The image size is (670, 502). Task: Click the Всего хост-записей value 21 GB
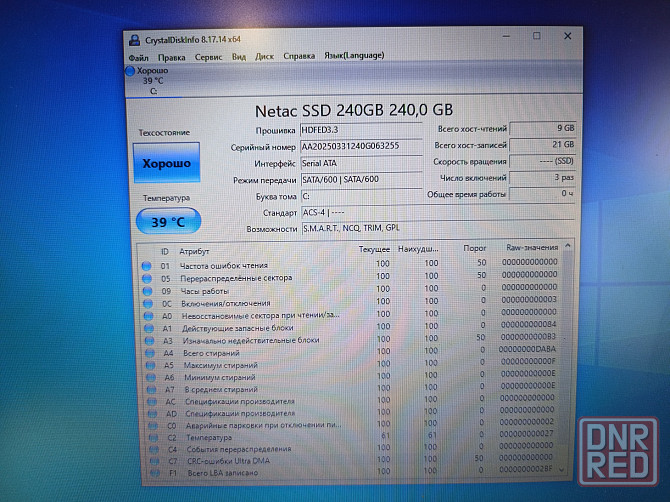coord(543,145)
